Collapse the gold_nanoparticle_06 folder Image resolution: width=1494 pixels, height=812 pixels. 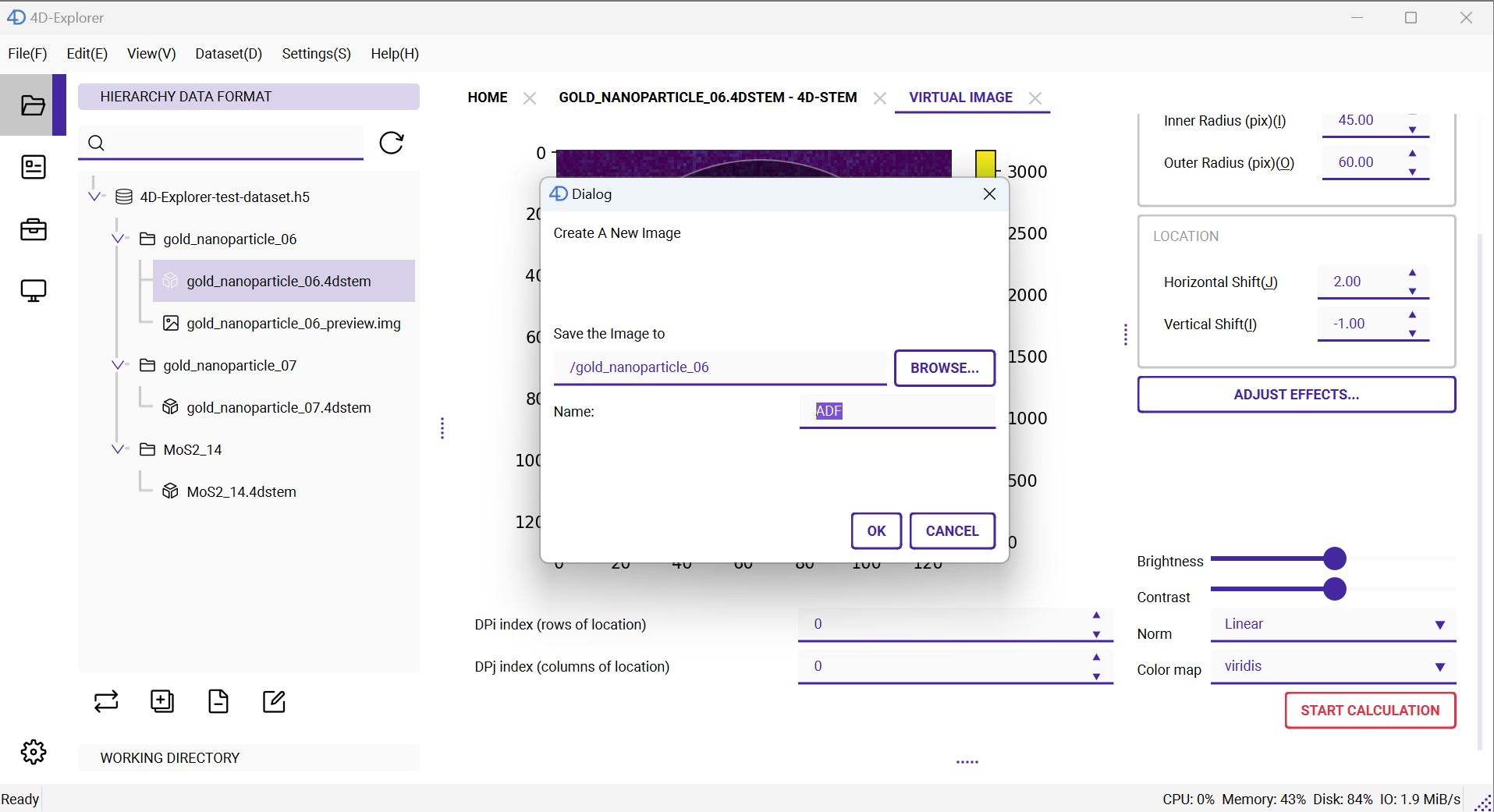[118, 239]
